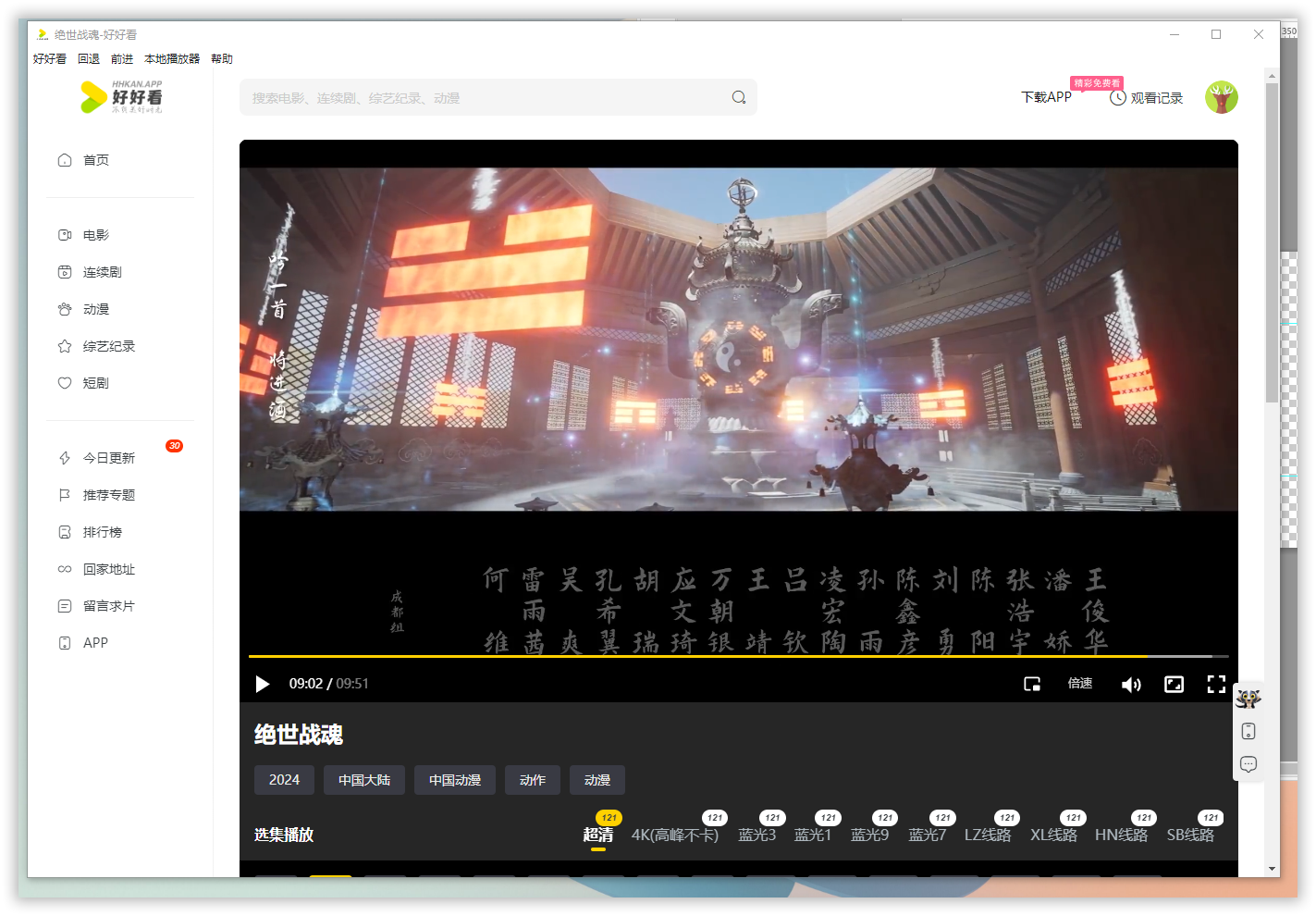The image size is (1316, 916).
Task: Open 排行榜 rankings page
Action: [x=103, y=532]
